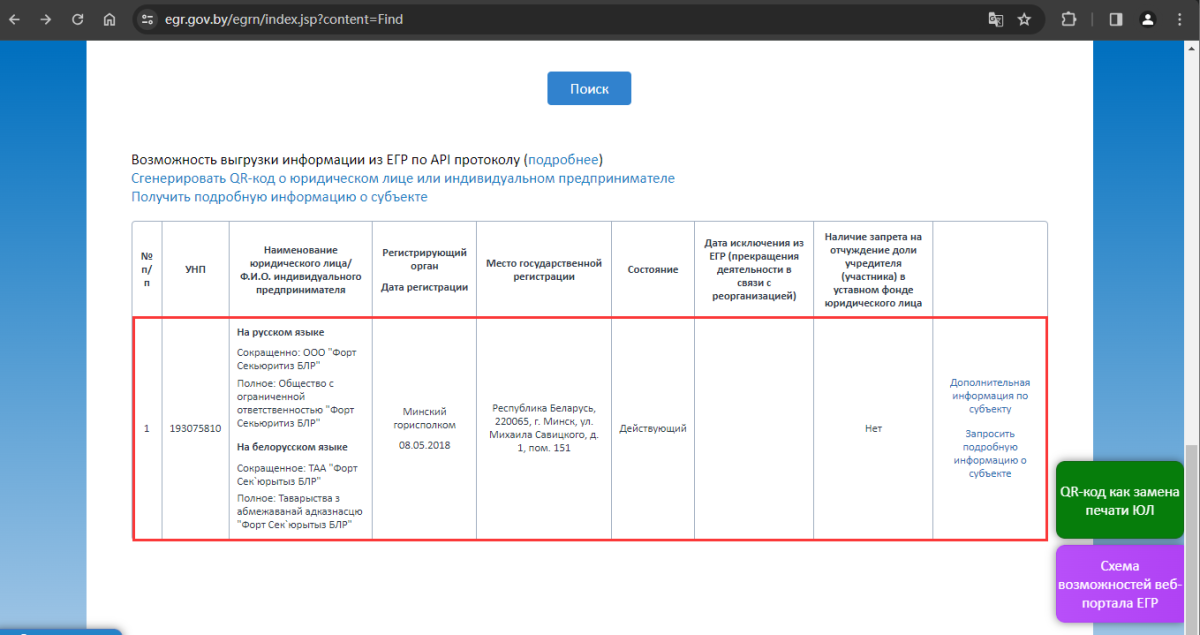Open the подробнее link about API

click(563, 160)
